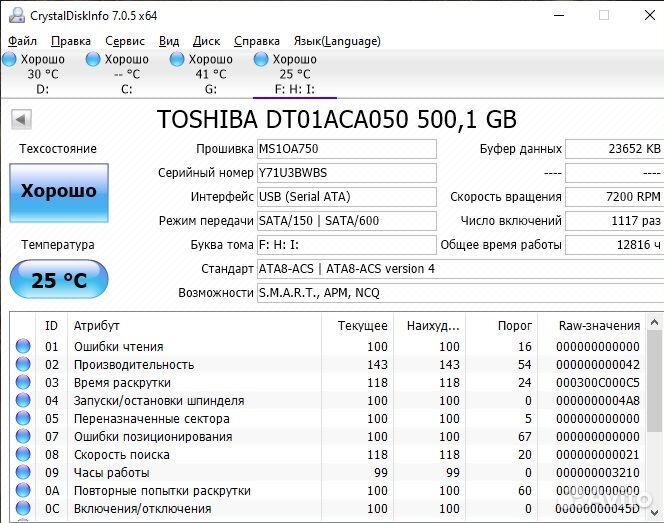Select the Производительность attribute text
Viewport: 664px width, 523px height.
pos(134,365)
